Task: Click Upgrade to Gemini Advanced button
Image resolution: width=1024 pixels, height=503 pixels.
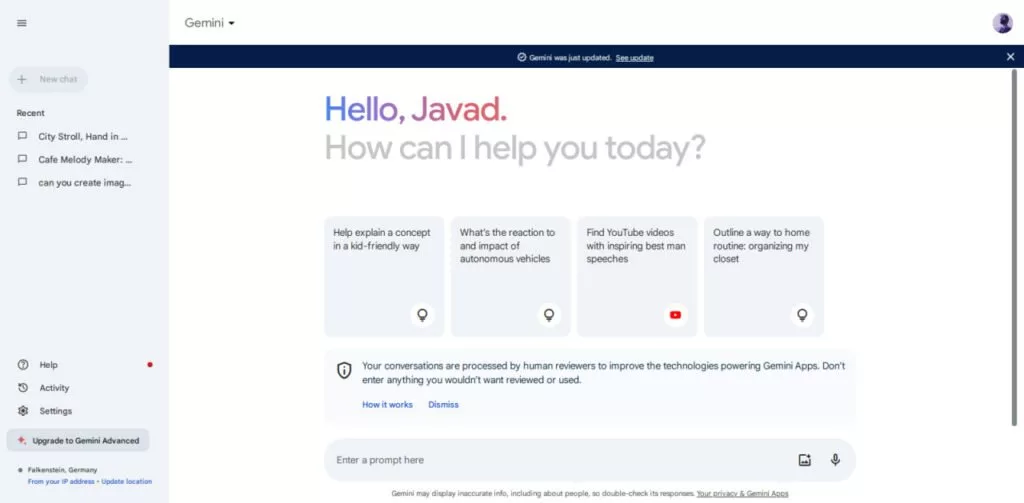Action: click(x=78, y=440)
